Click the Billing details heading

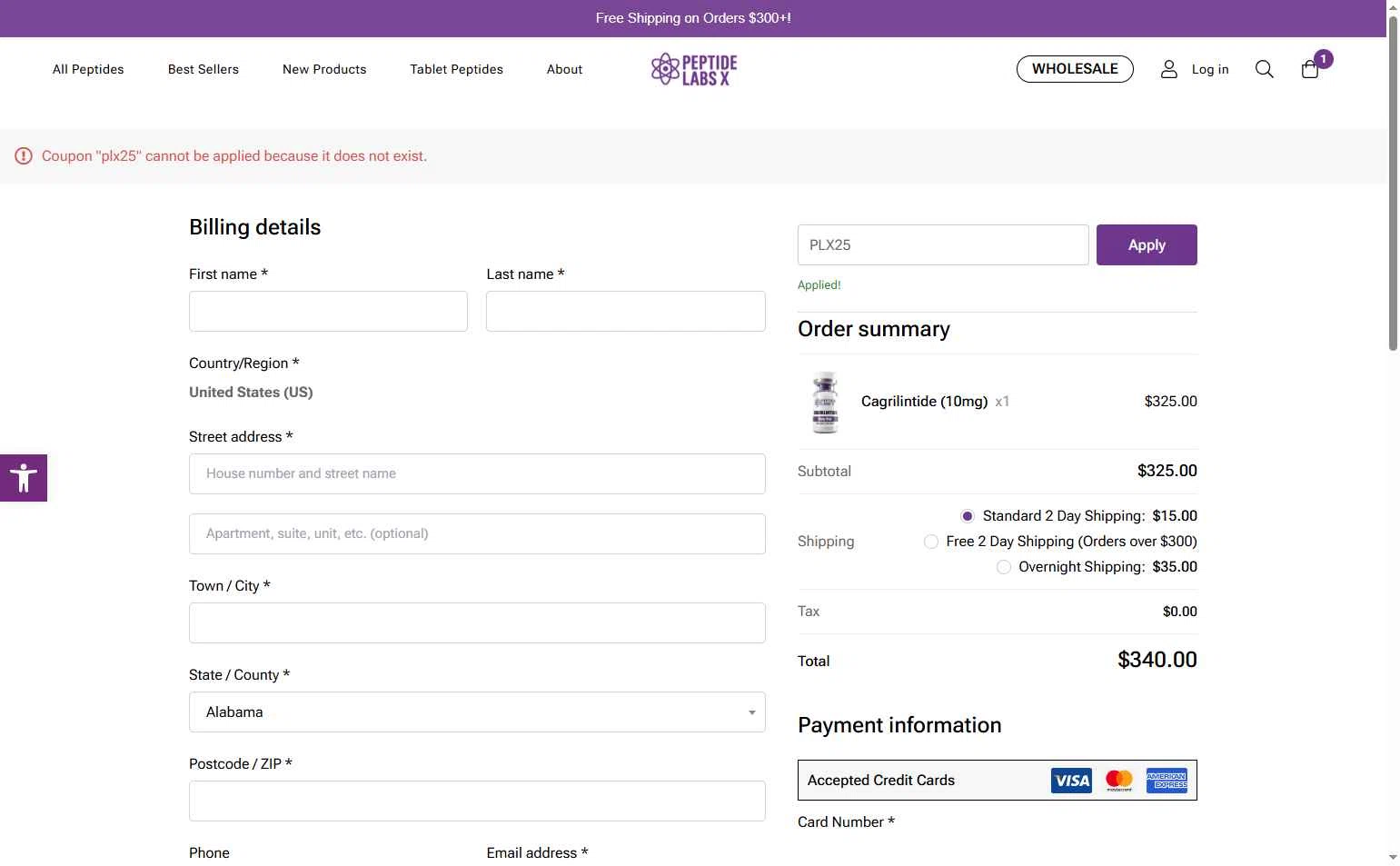point(254,227)
